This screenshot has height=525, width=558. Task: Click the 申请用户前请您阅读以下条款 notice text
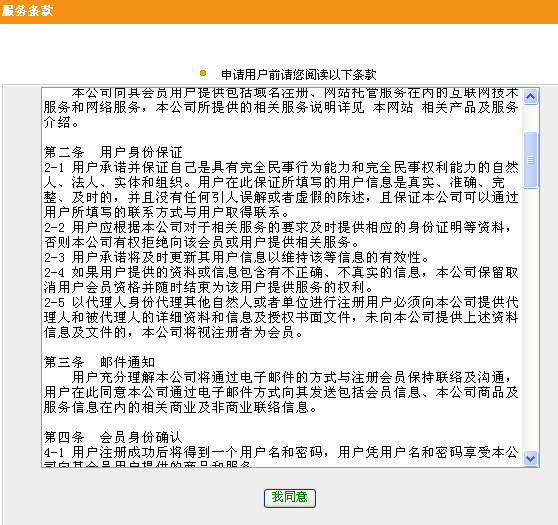(299, 75)
